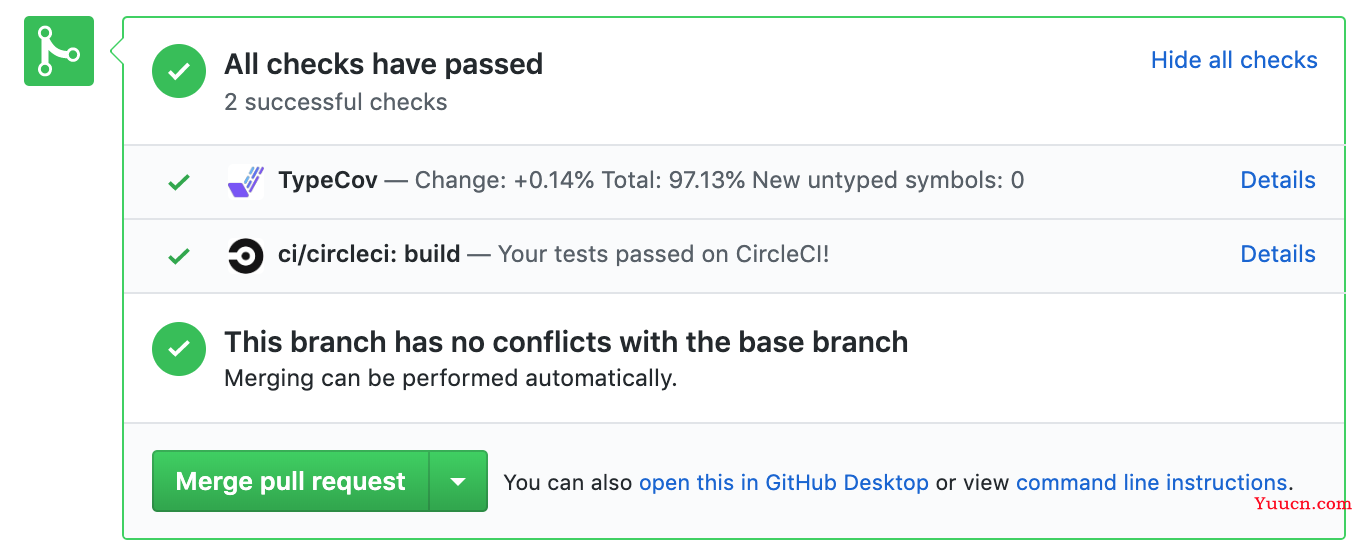The height and width of the screenshot is (558, 1364).
Task: Click the no conflicts green check circle
Action: coord(179,349)
